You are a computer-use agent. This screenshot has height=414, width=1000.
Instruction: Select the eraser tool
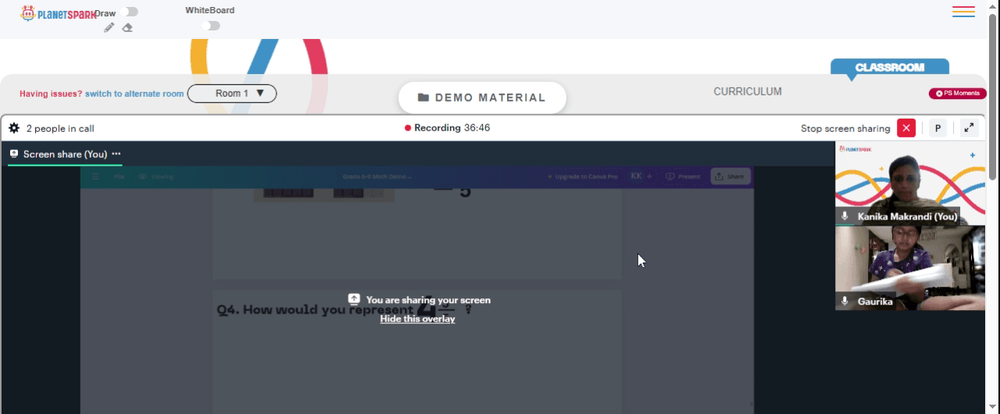pos(128,27)
